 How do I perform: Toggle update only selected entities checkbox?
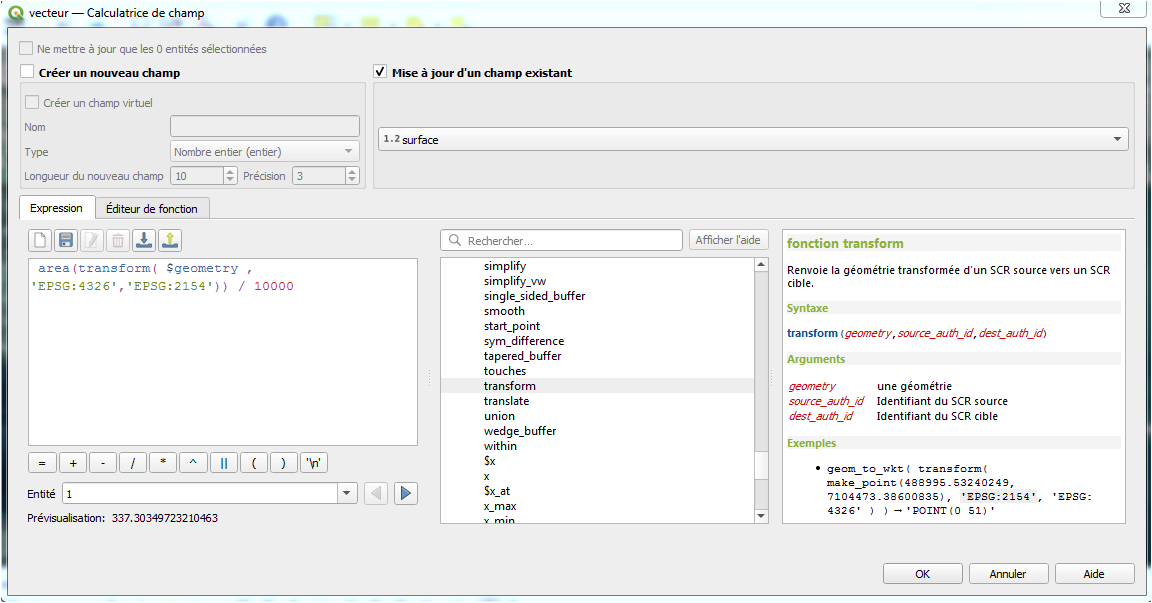tap(26, 48)
